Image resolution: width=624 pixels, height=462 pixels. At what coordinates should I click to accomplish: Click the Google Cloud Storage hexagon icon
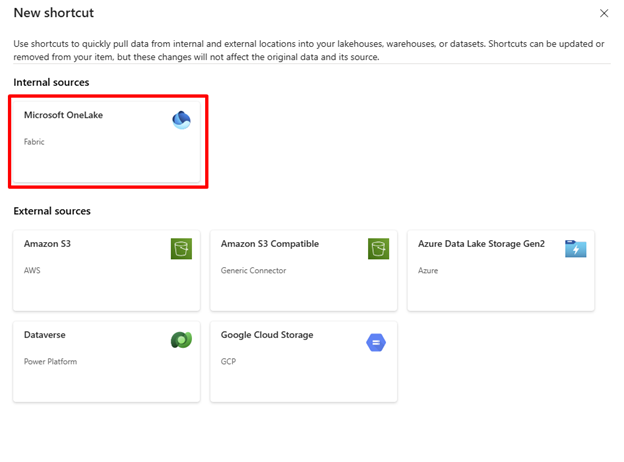click(376, 343)
